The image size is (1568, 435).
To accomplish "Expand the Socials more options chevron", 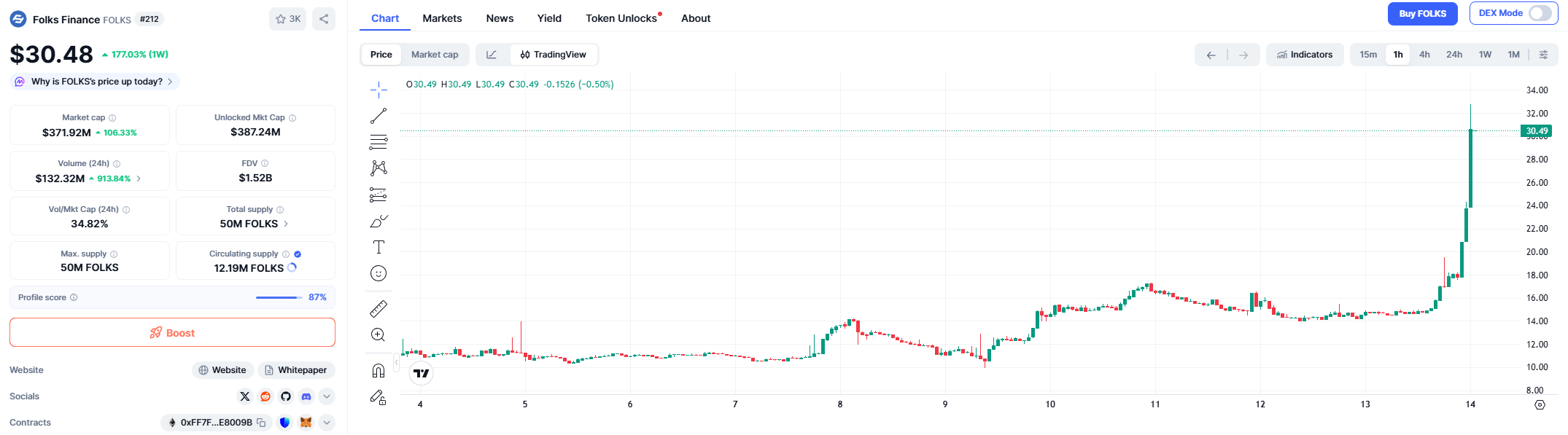I will pyautogui.click(x=327, y=396).
